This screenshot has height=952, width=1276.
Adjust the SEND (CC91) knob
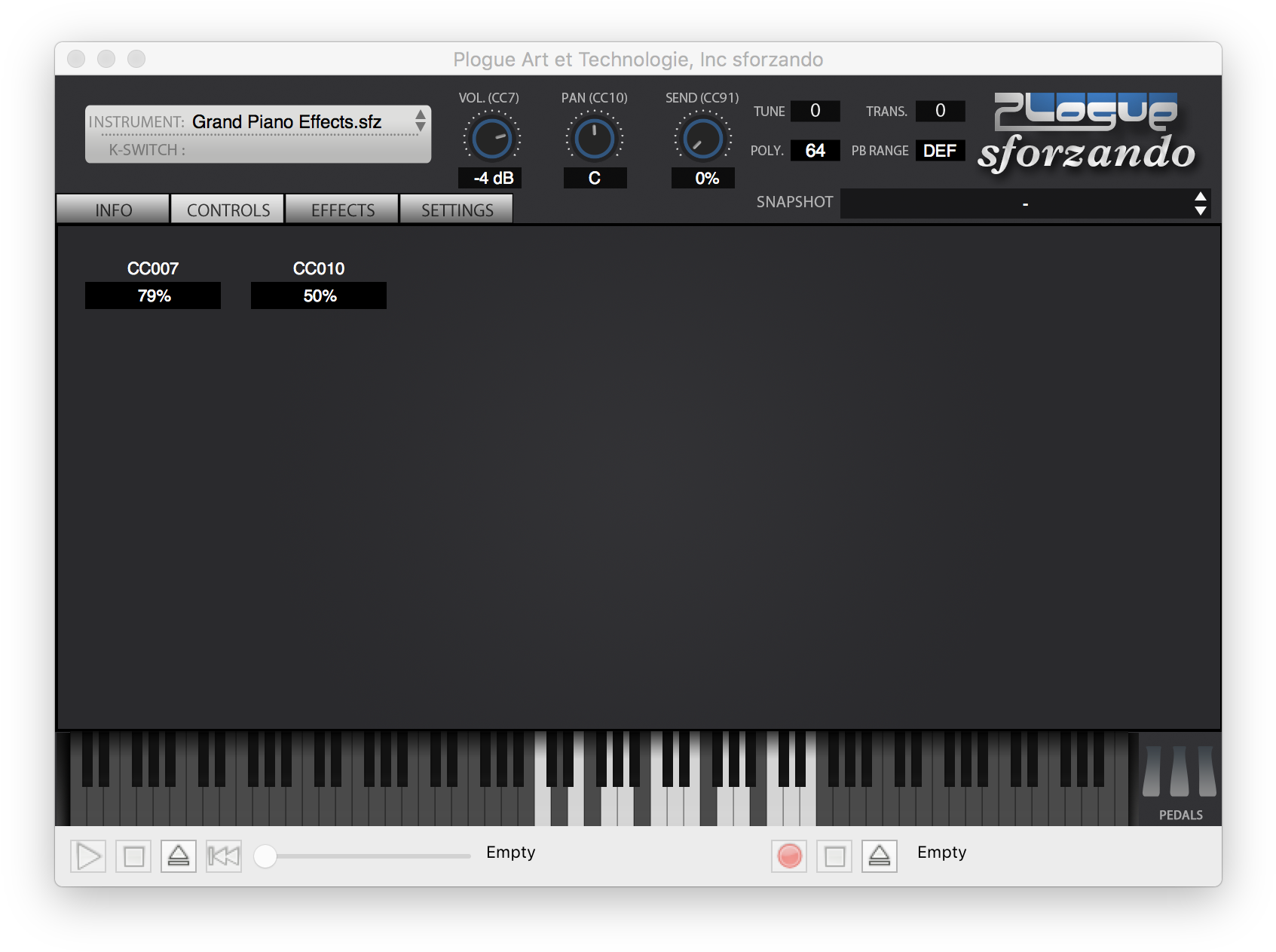point(702,139)
